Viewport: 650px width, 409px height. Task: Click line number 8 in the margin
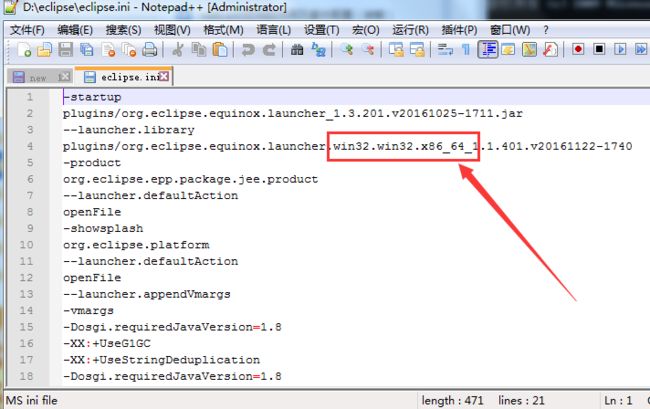(x=30, y=212)
